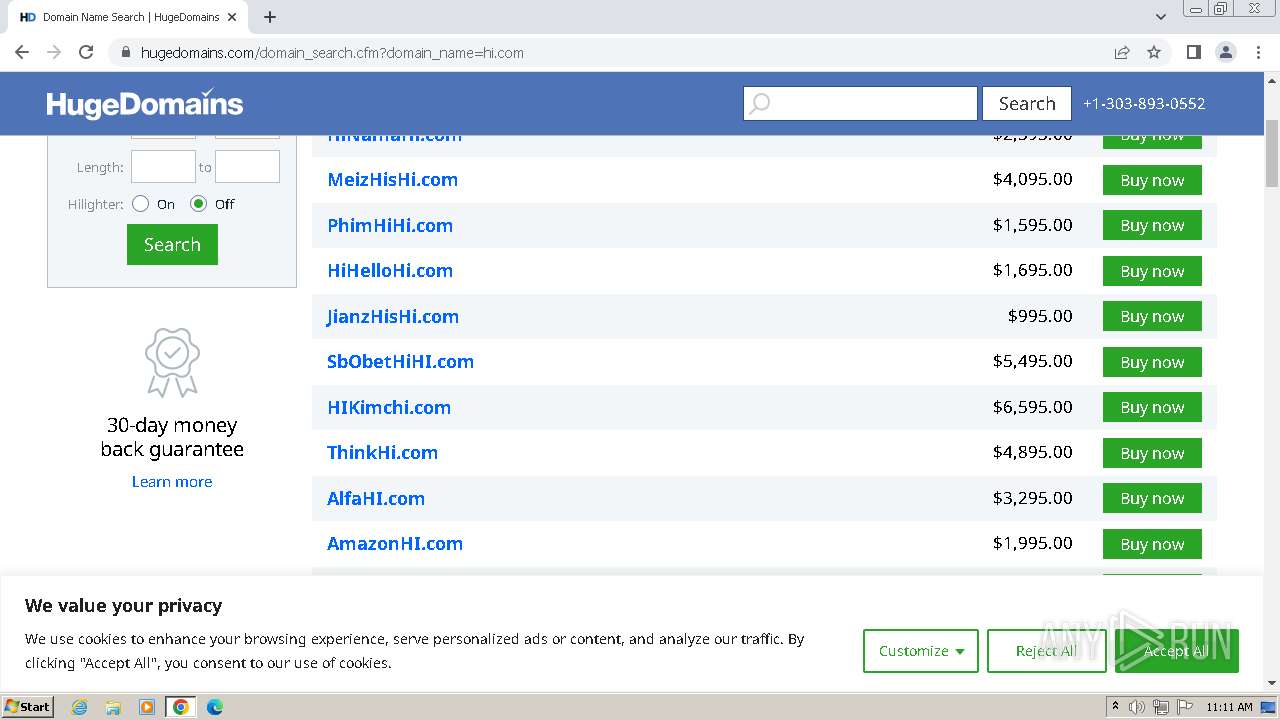The width and height of the screenshot is (1280, 720).
Task: Open Internet Explorer from taskbar
Action: [79, 707]
